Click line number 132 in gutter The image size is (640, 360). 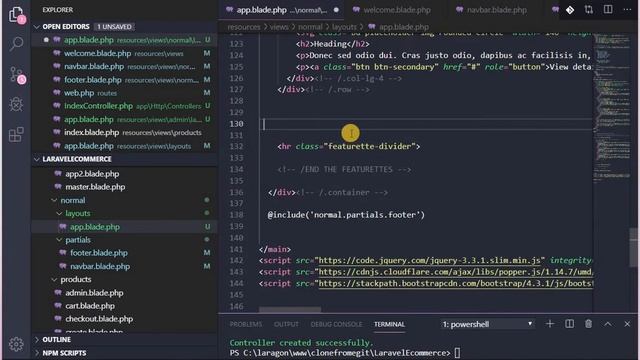click(237, 147)
